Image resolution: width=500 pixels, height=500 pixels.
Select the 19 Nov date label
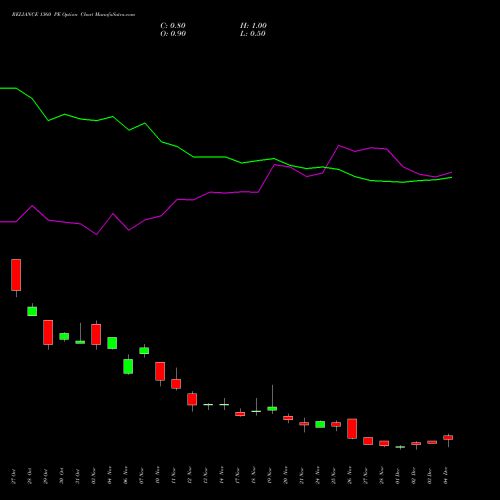click(270, 476)
